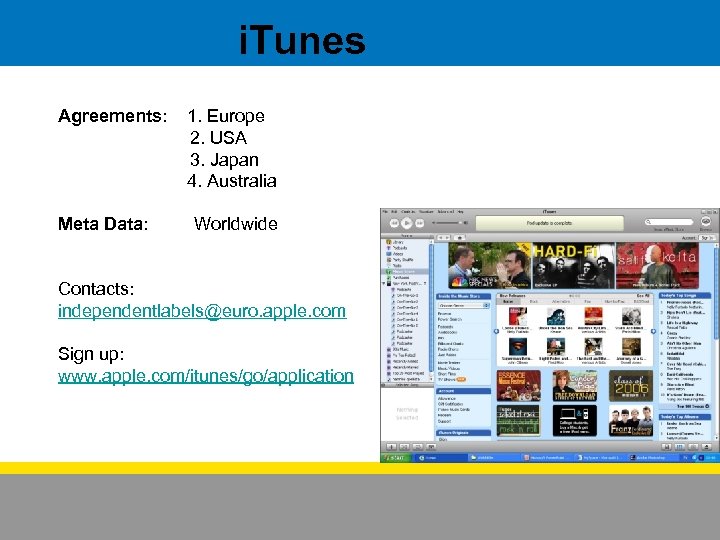Switch to Microsoft PowerPoint taskbar item
The image size is (720, 540).
tap(547, 458)
